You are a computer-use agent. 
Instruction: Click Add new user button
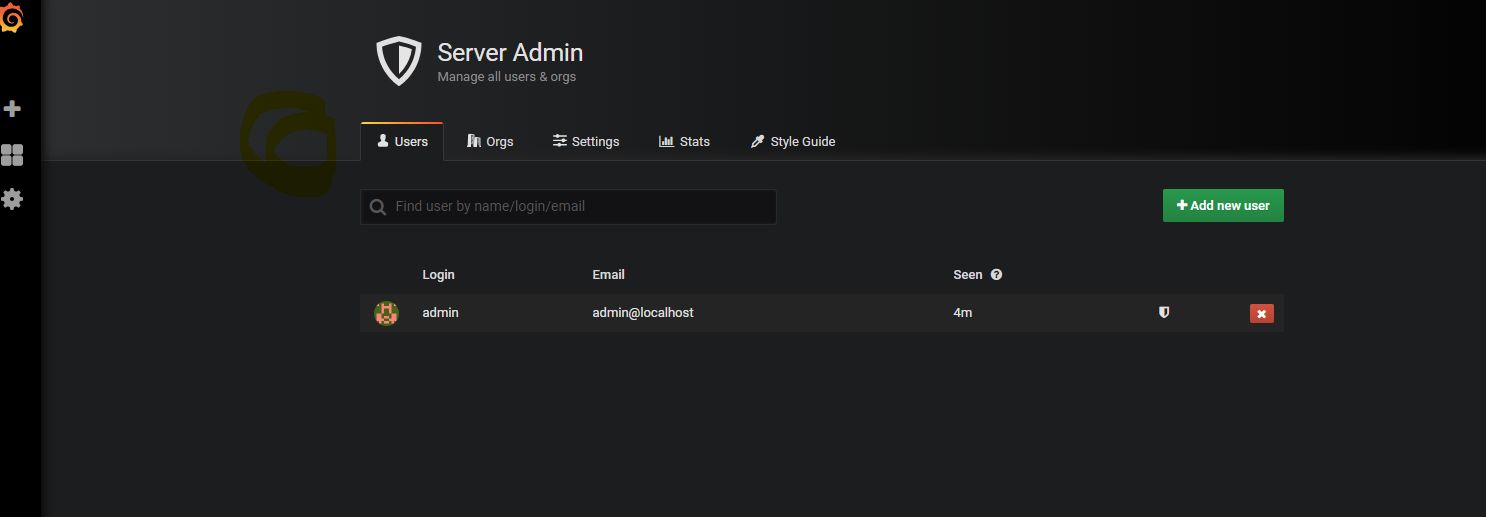[x=1223, y=205]
